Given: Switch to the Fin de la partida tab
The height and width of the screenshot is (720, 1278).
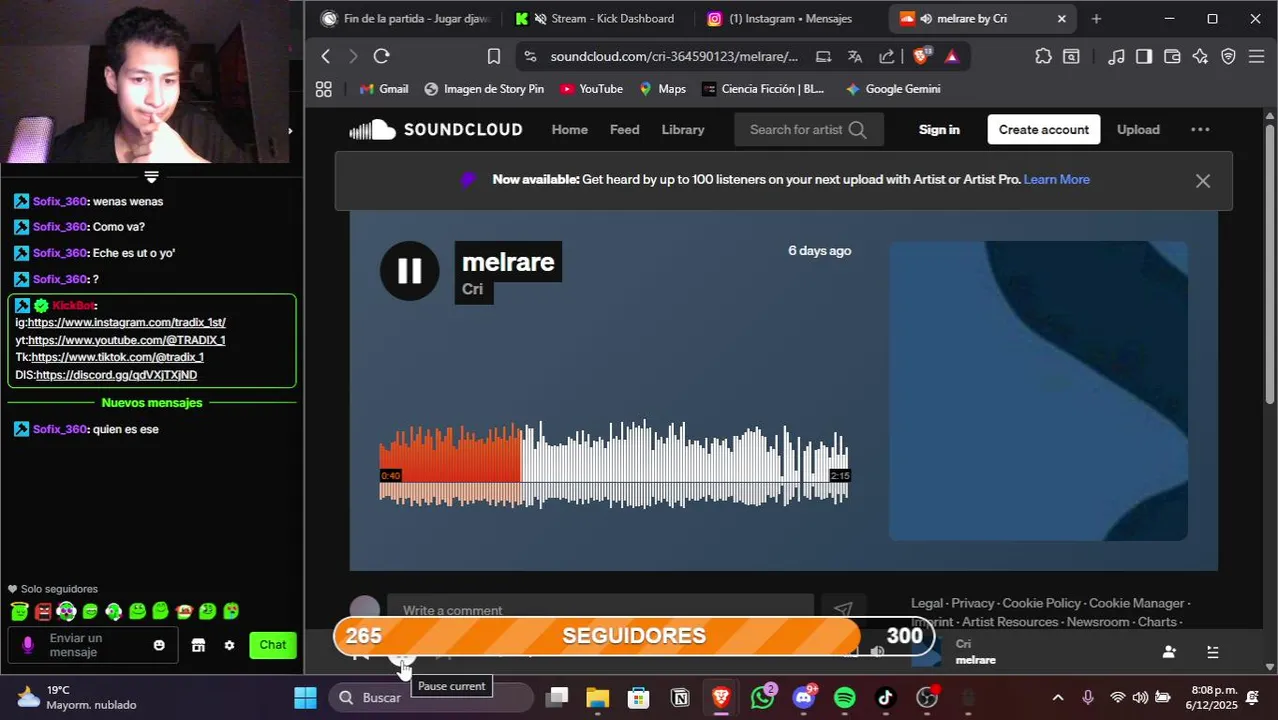Looking at the screenshot, I should click(x=406, y=19).
